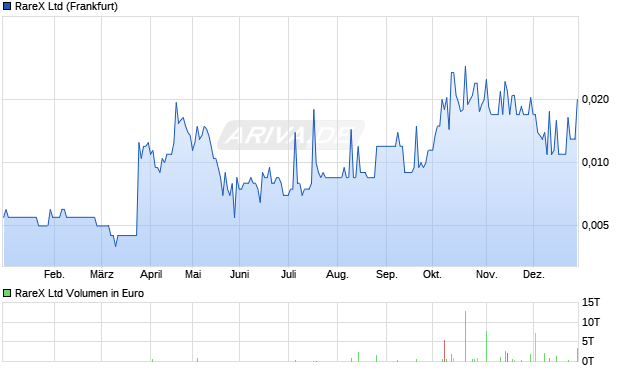Click the 15T volume axis value
The width and height of the screenshot is (620, 371).
tap(591, 303)
